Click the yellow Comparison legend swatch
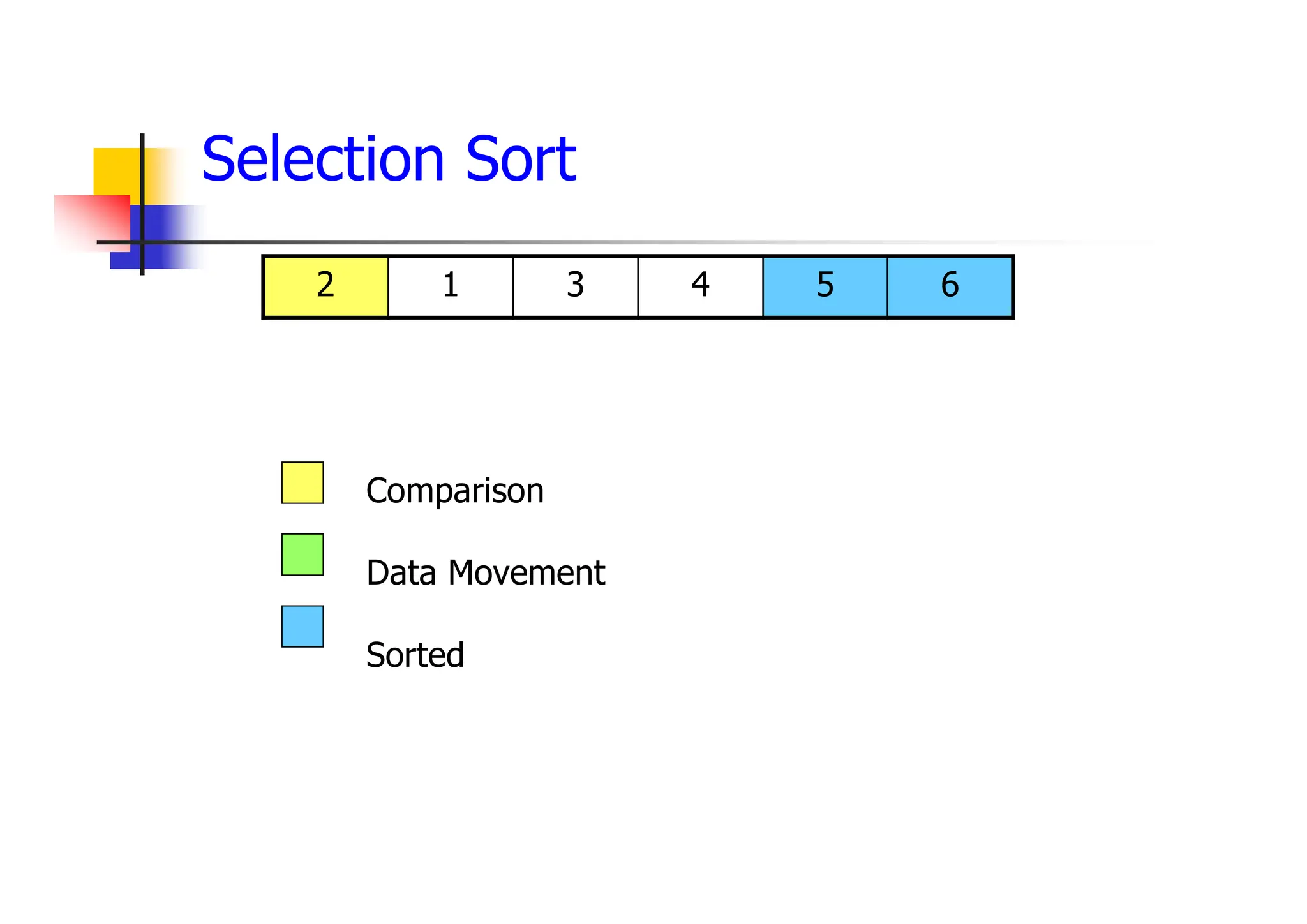The width and height of the screenshot is (1307, 924). tap(302, 483)
